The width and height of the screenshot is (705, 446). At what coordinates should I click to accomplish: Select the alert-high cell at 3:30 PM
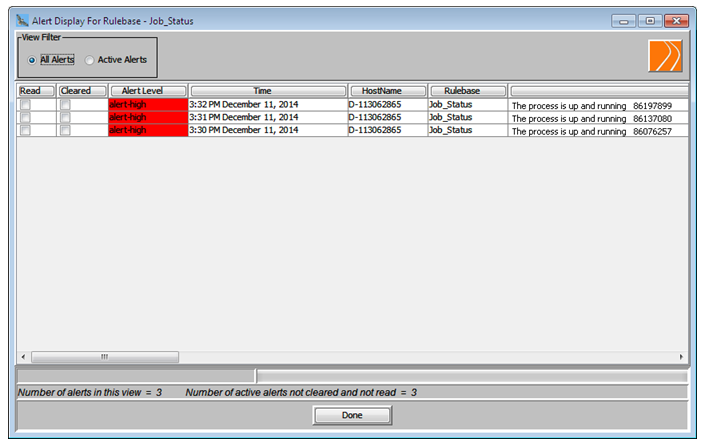(x=148, y=130)
